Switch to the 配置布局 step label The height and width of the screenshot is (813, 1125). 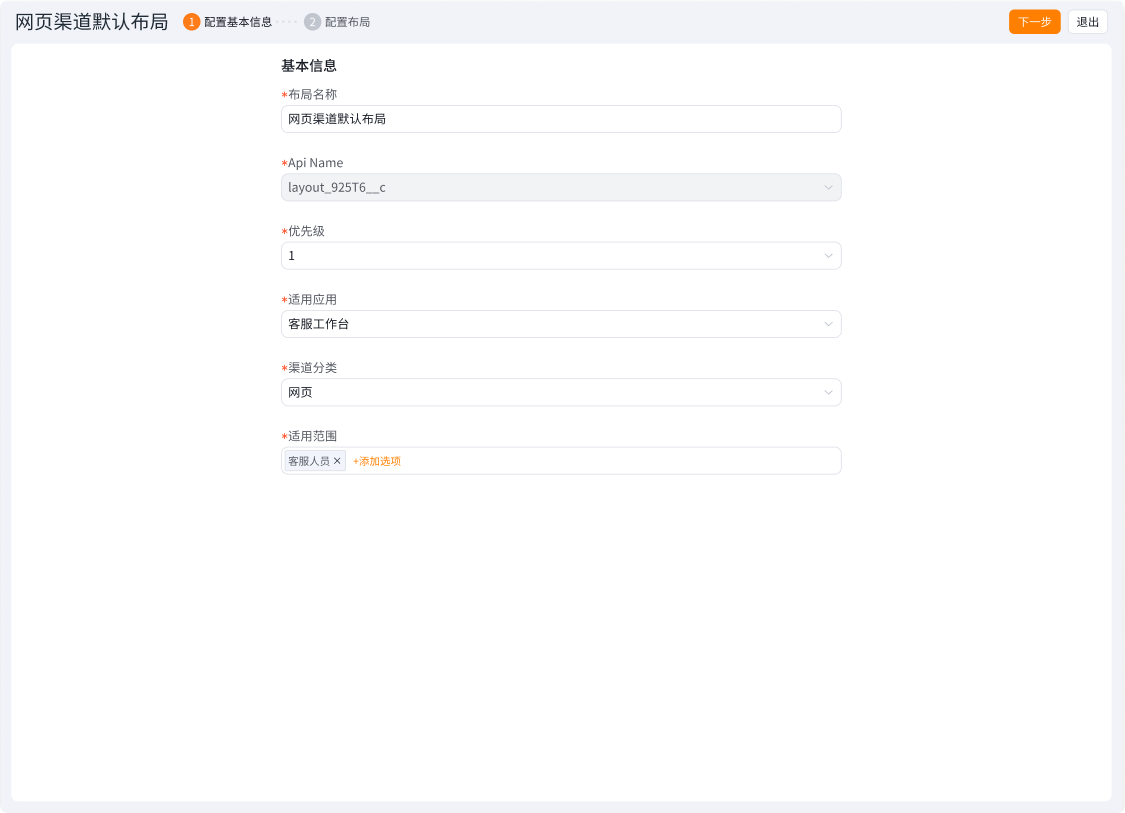[x=347, y=22]
